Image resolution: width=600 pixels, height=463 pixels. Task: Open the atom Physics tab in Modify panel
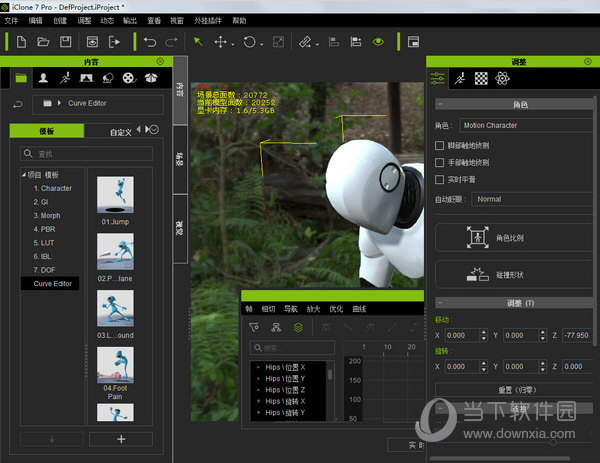[x=502, y=78]
